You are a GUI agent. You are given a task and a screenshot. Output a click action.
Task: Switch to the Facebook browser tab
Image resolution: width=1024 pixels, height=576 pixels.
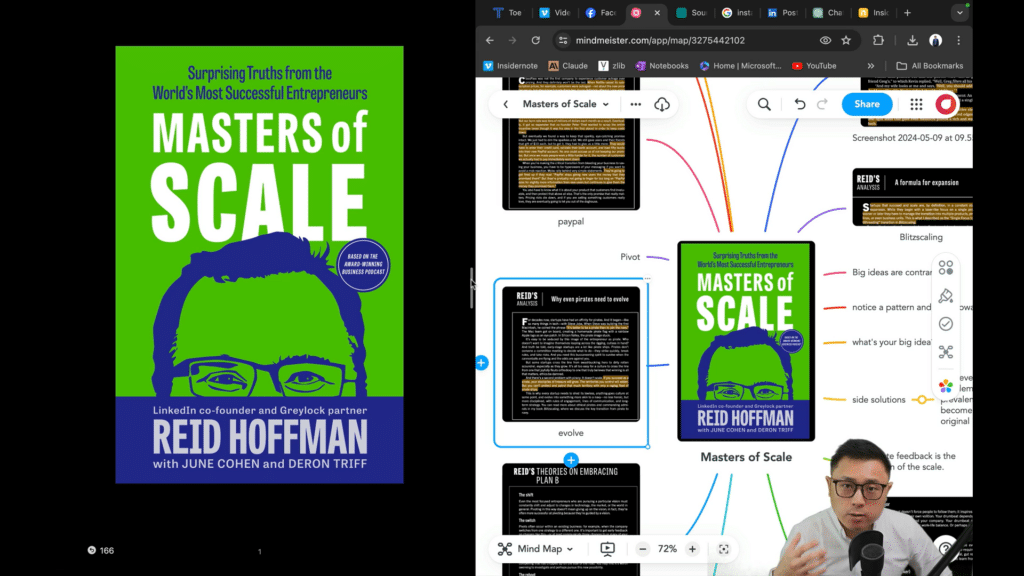pyautogui.click(x=601, y=12)
